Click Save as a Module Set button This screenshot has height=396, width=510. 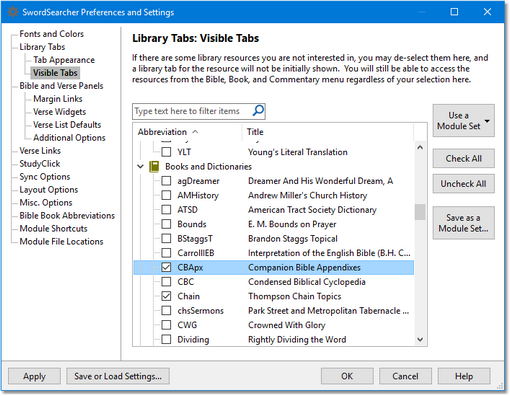pyautogui.click(x=463, y=223)
